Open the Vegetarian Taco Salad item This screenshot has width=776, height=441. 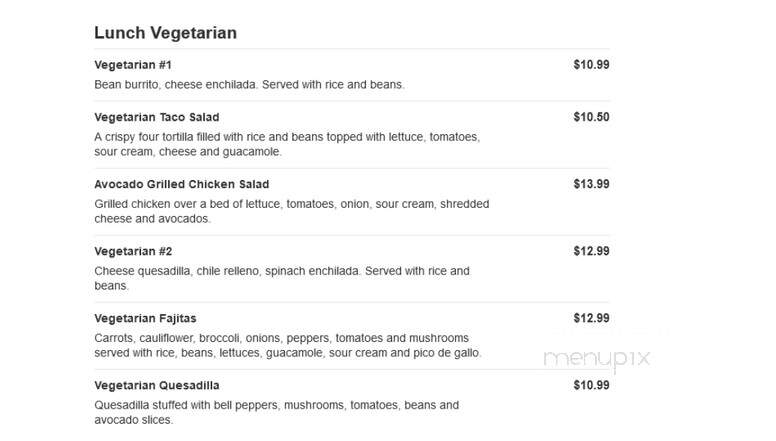pos(156,117)
